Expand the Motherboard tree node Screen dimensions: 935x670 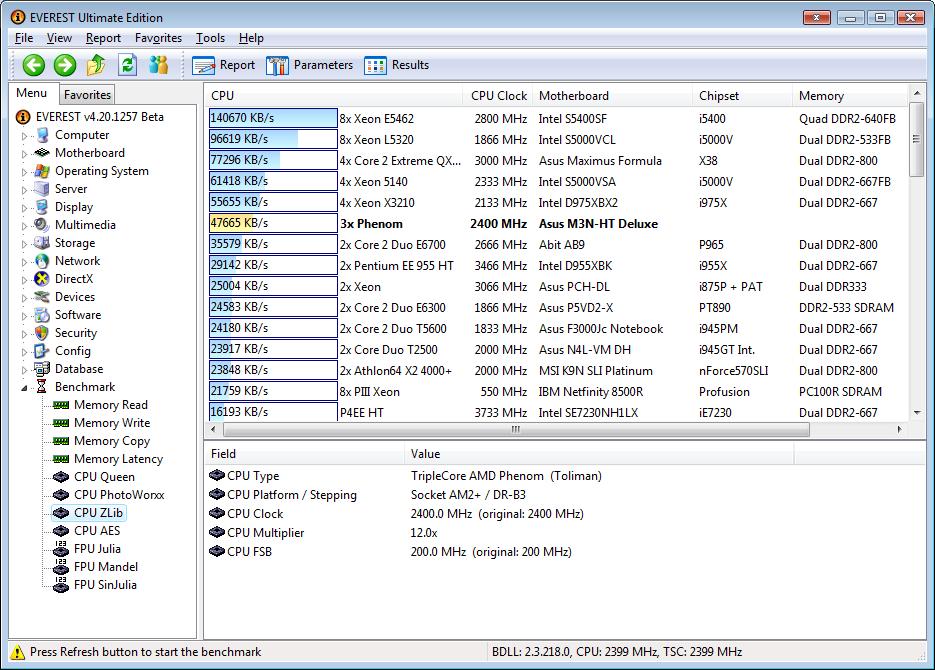pos(24,154)
